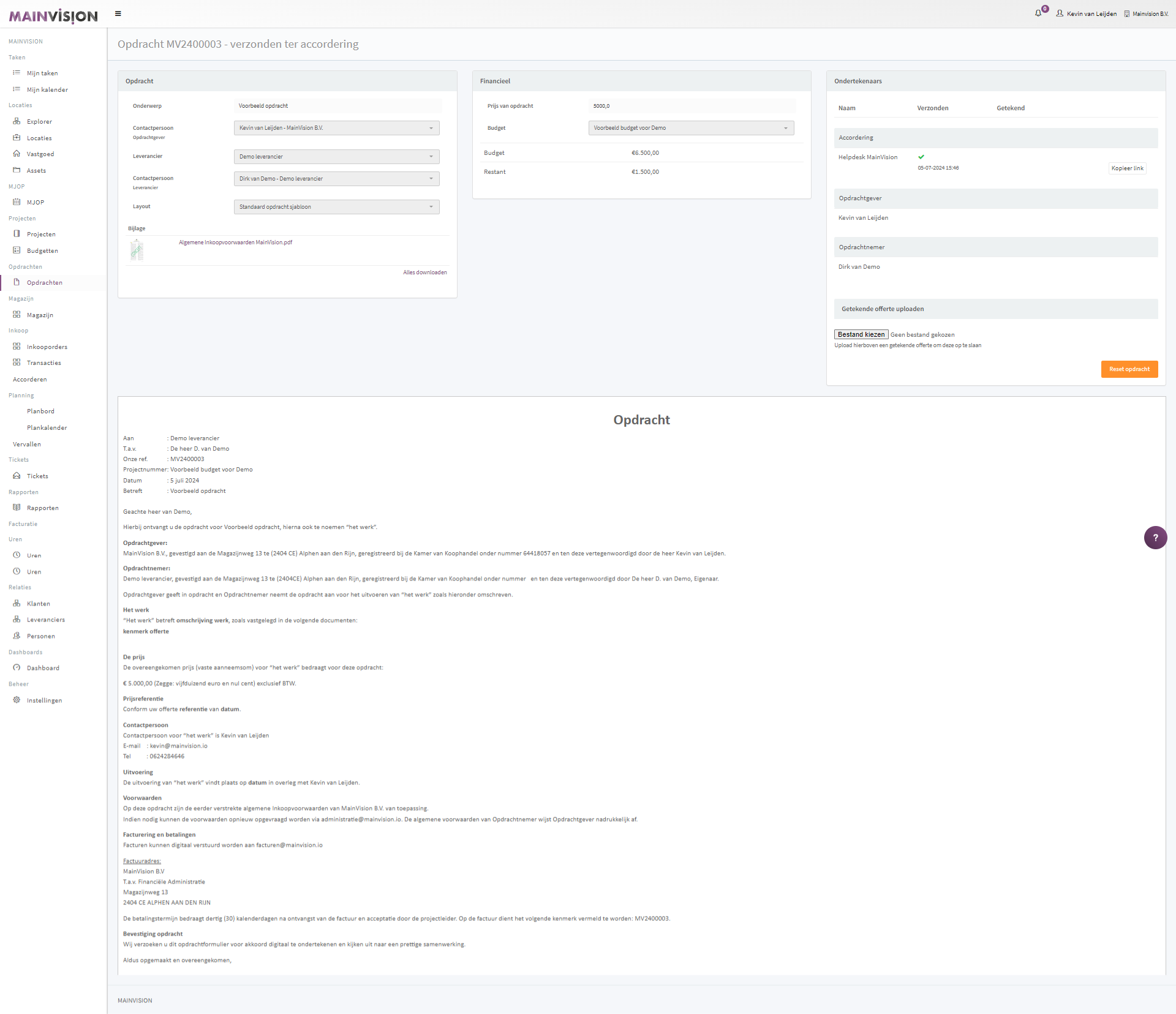
Task: Click the Vastgoed house icon
Action: tap(17, 154)
